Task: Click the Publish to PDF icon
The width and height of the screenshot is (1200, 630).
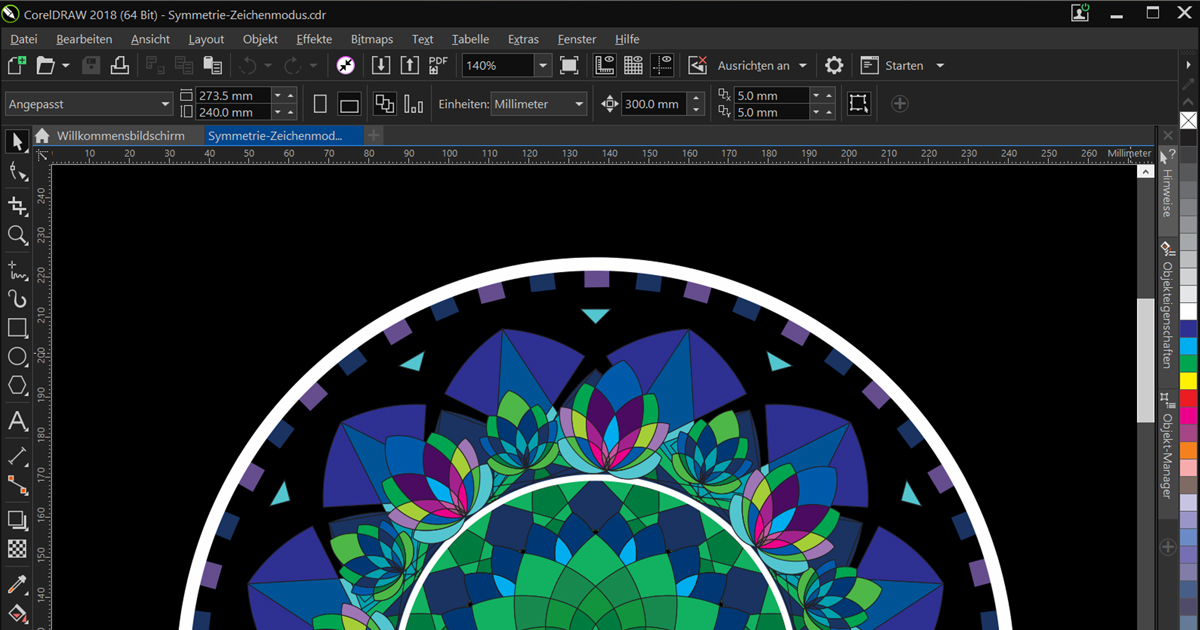Action: point(438,65)
